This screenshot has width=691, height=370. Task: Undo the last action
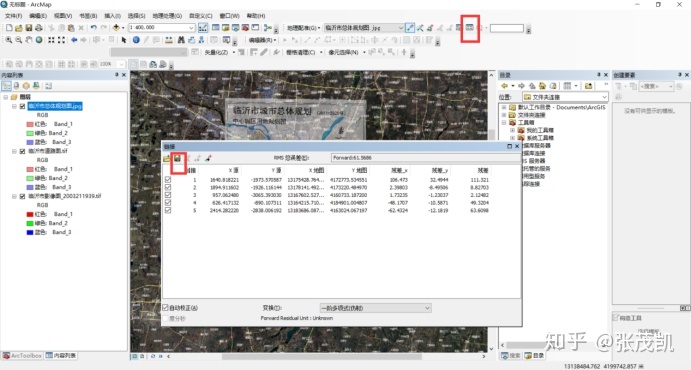pyautogui.click(x=93, y=28)
